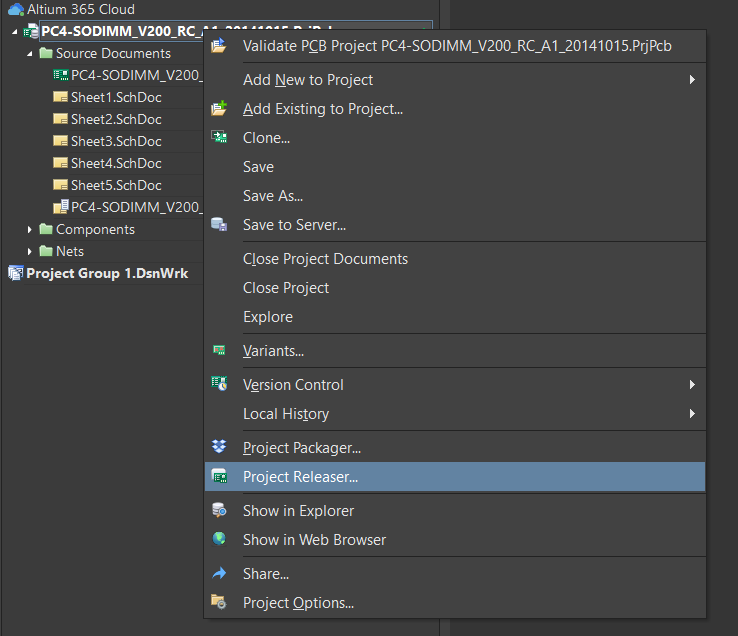Select Share... menu entry
Image resolution: width=738 pixels, height=636 pixels.
[455, 573]
